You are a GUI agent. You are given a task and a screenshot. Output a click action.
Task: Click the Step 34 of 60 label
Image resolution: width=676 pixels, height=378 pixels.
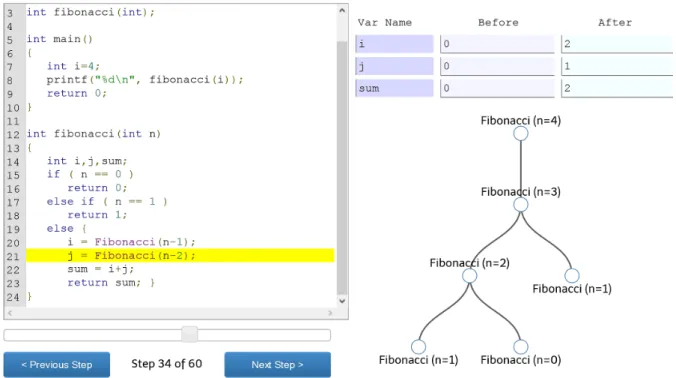coord(167,364)
